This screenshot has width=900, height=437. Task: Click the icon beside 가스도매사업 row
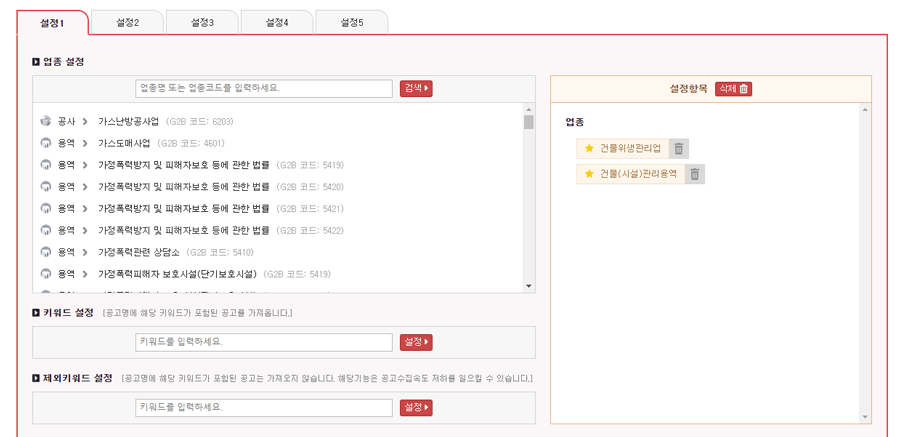[x=45, y=143]
